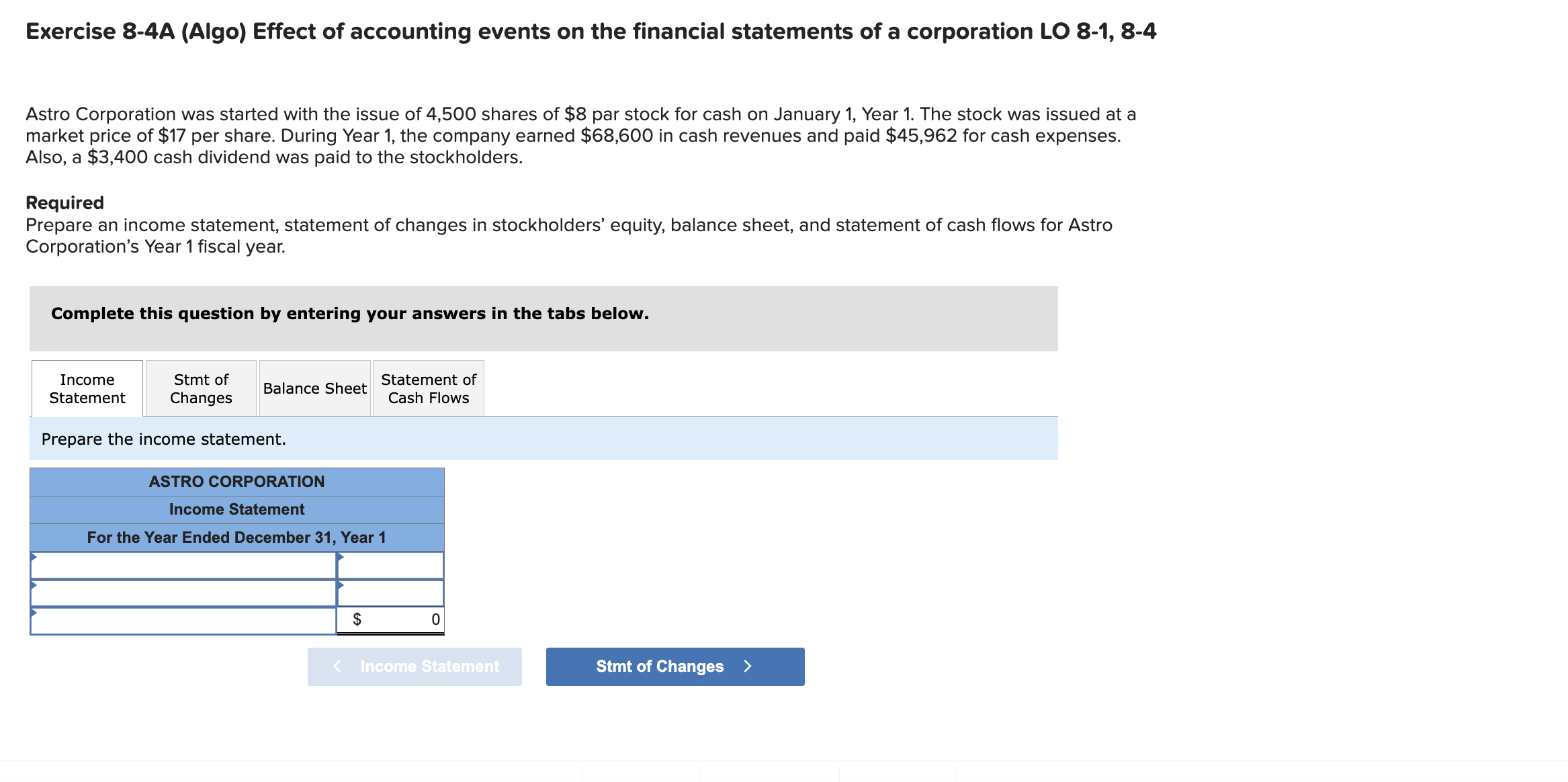Click the Year Ended December 31 header

click(236, 537)
